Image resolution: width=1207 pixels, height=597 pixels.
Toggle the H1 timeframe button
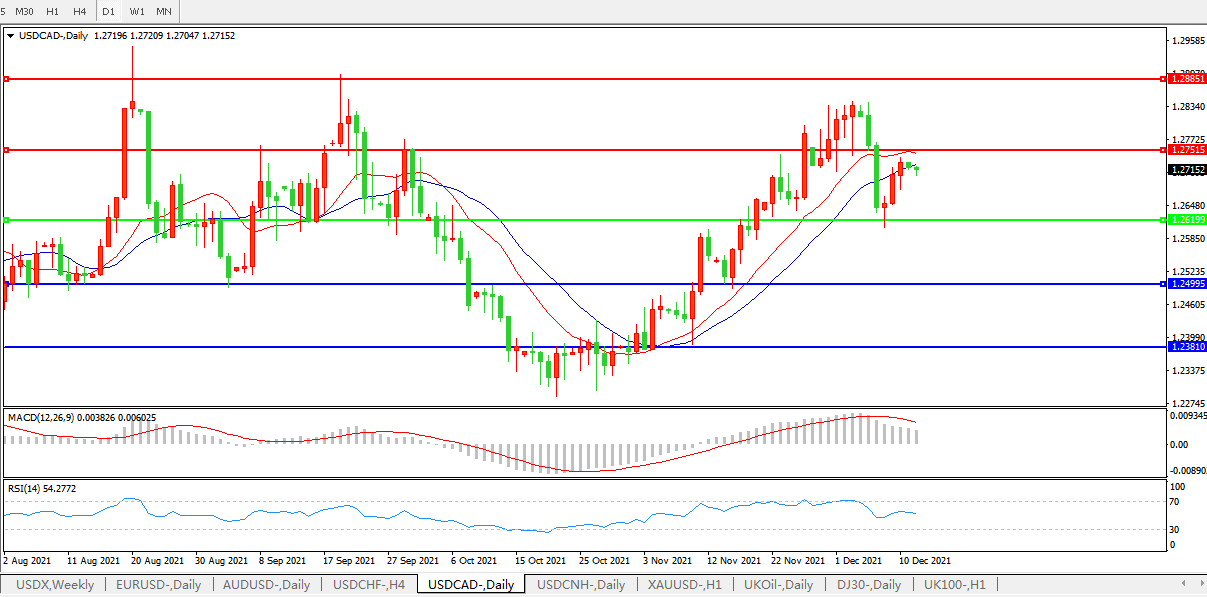click(53, 11)
